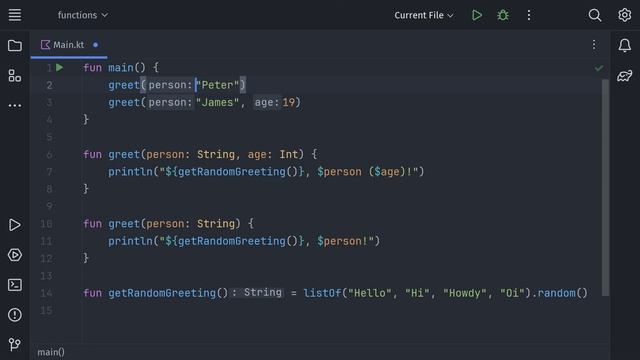Open IDE settings gear icon
The width and height of the screenshot is (640, 360).
[x=624, y=15]
